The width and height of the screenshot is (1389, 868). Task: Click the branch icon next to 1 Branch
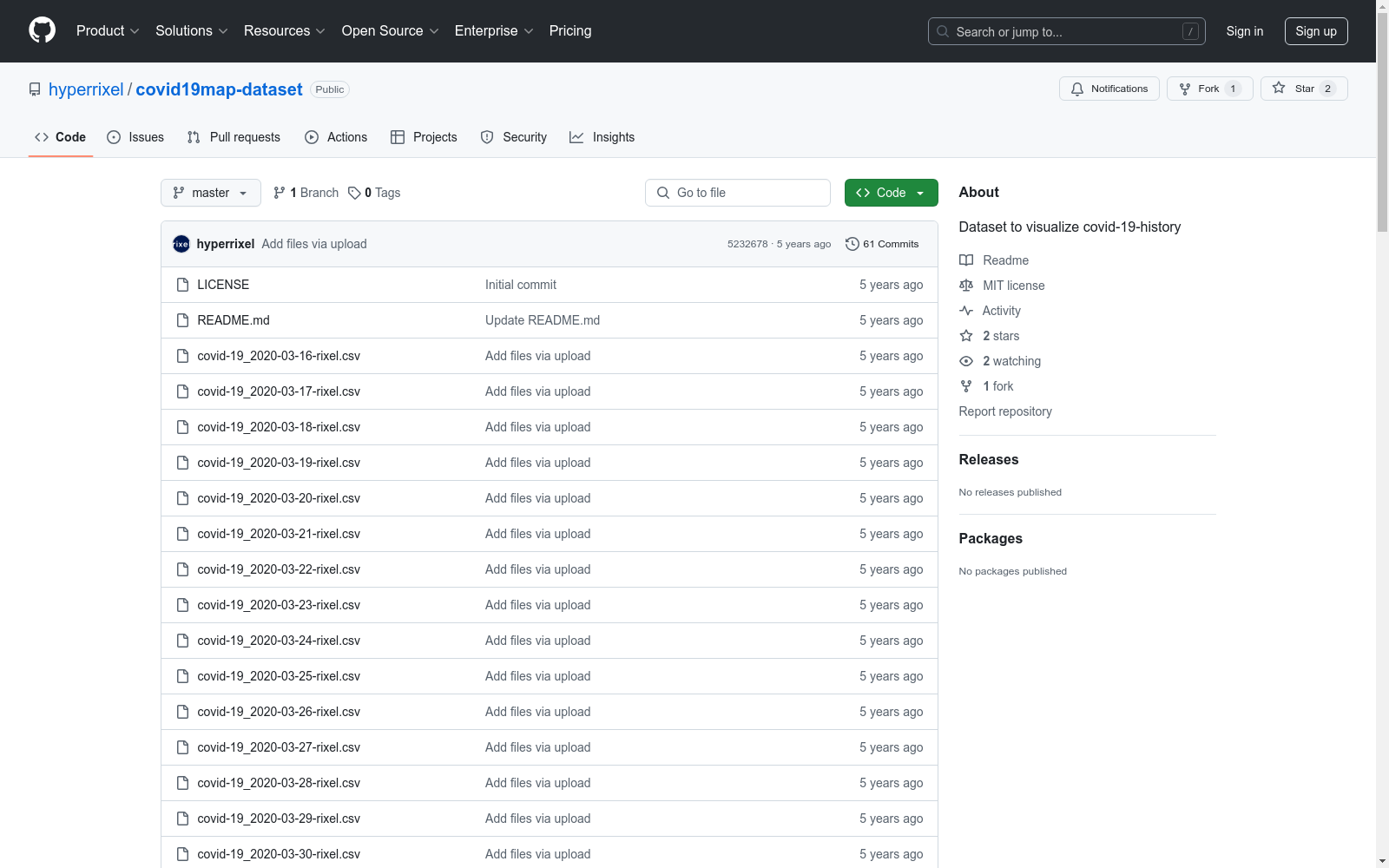(280, 193)
